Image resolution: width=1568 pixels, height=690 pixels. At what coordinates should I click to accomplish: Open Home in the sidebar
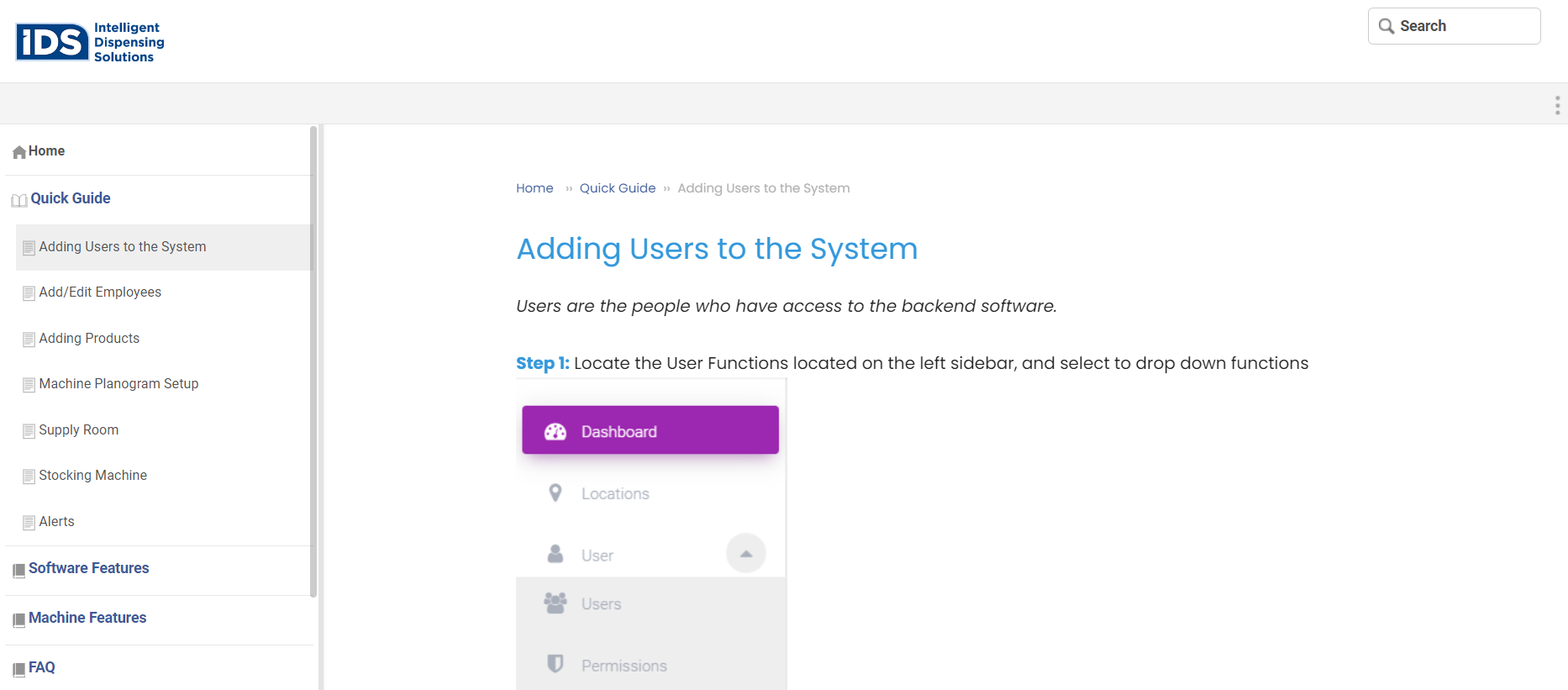pos(46,151)
